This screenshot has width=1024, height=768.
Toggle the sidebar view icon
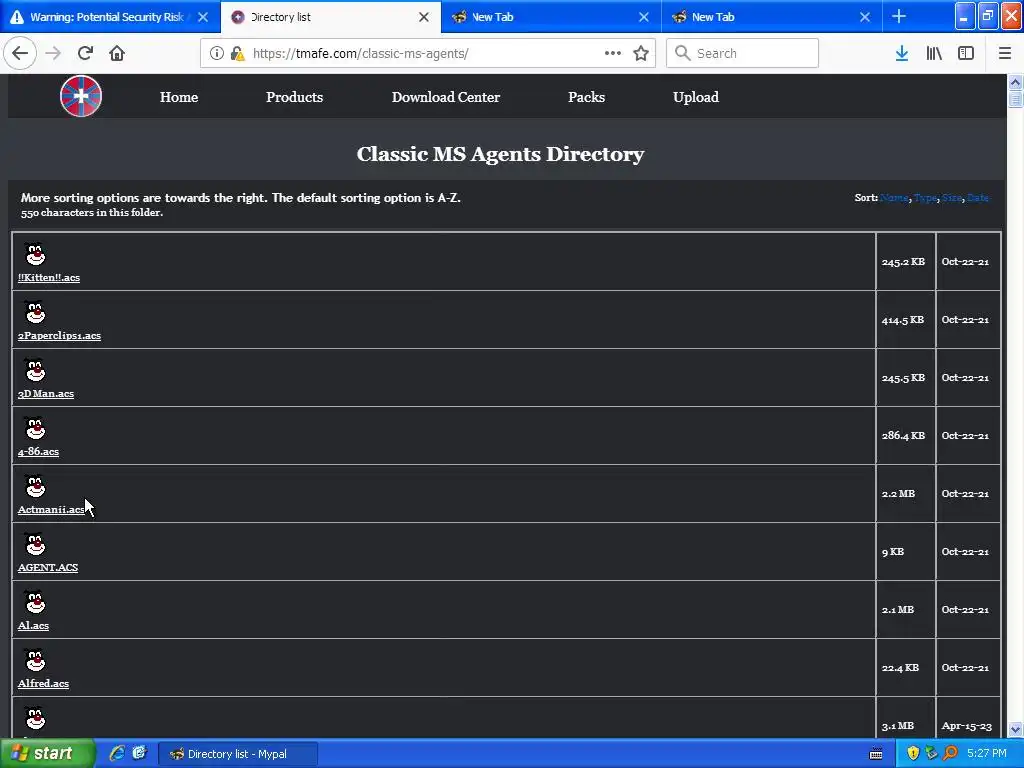(x=966, y=53)
